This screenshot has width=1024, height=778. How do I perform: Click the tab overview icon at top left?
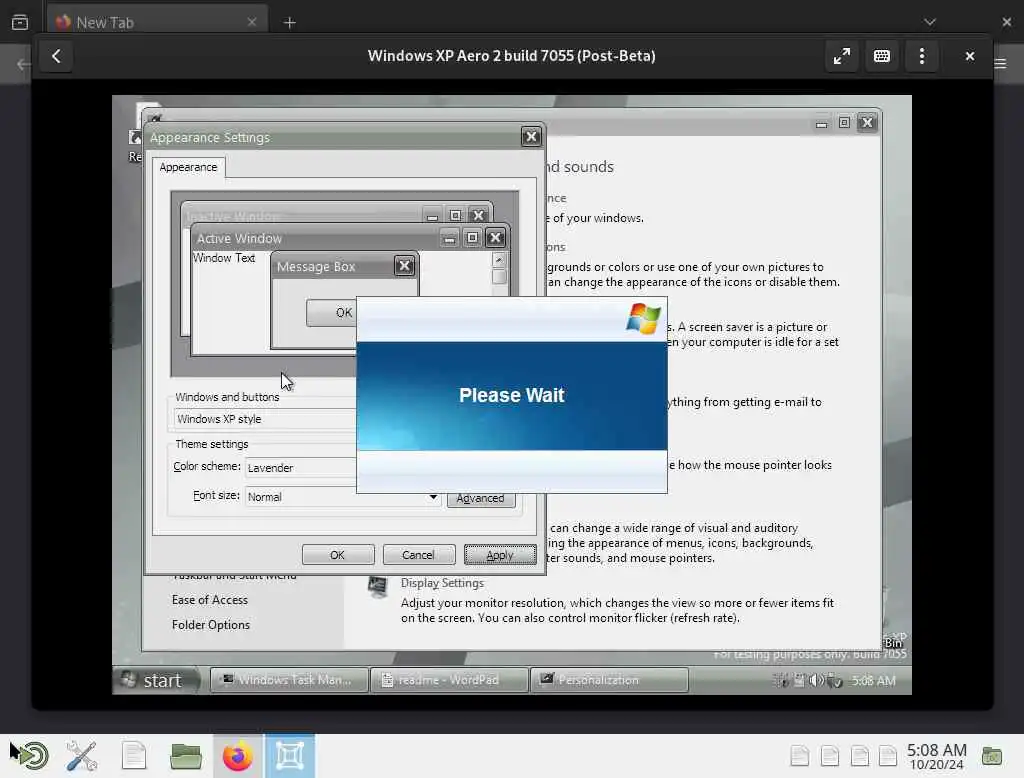[20, 22]
